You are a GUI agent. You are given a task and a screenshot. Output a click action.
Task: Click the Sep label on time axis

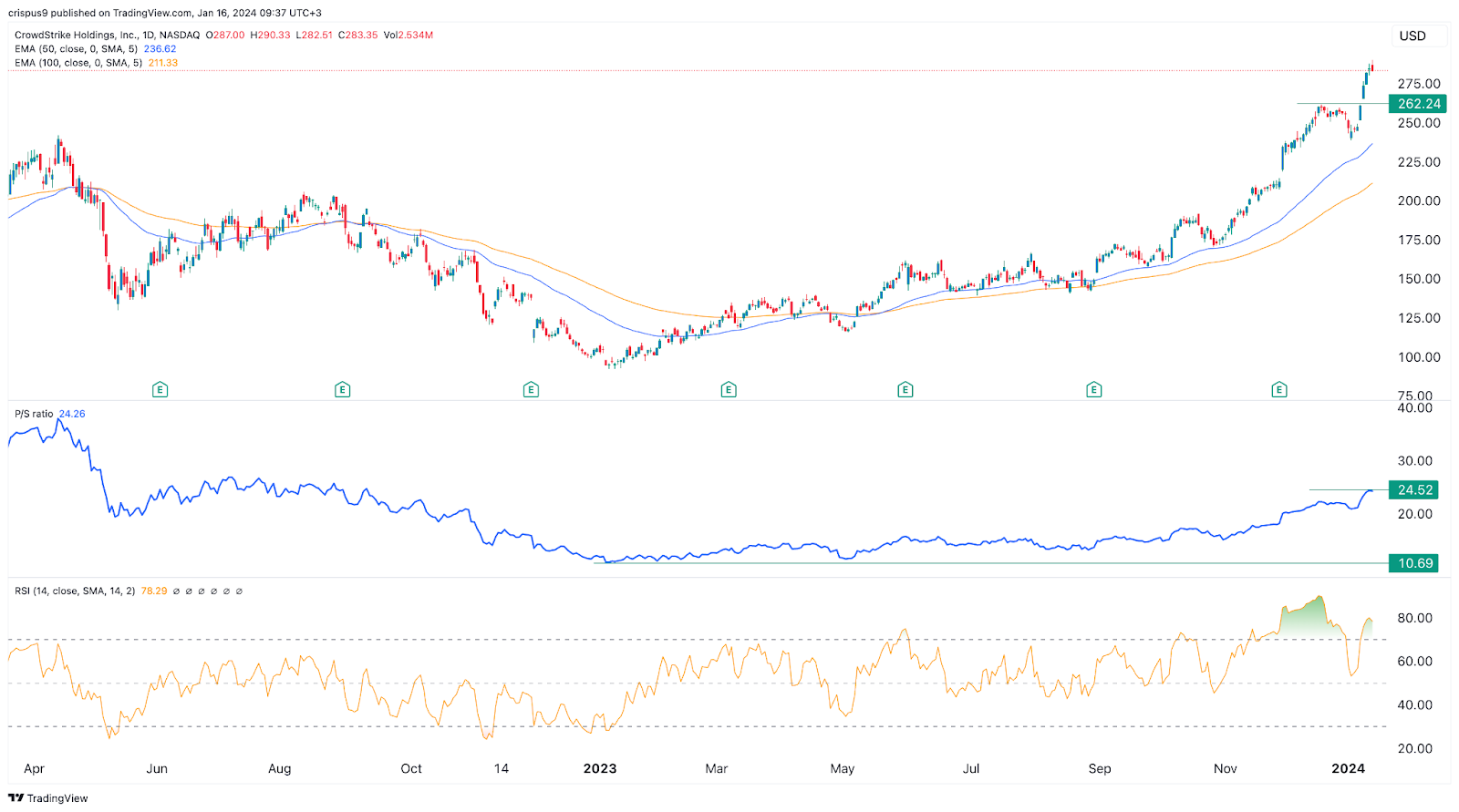pos(1100,768)
